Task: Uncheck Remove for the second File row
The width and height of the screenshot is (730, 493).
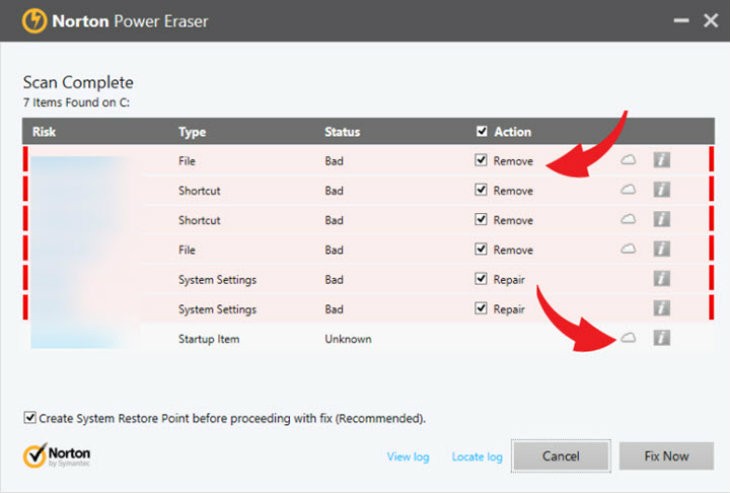Action: pos(481,249)
